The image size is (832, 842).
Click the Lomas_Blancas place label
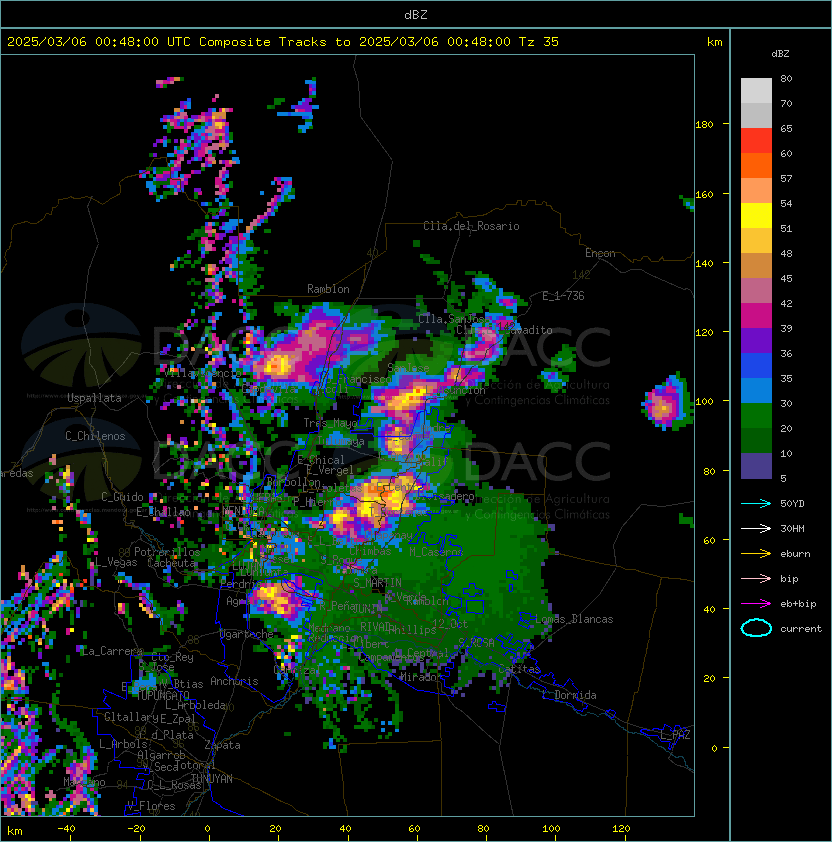point(574,619)
